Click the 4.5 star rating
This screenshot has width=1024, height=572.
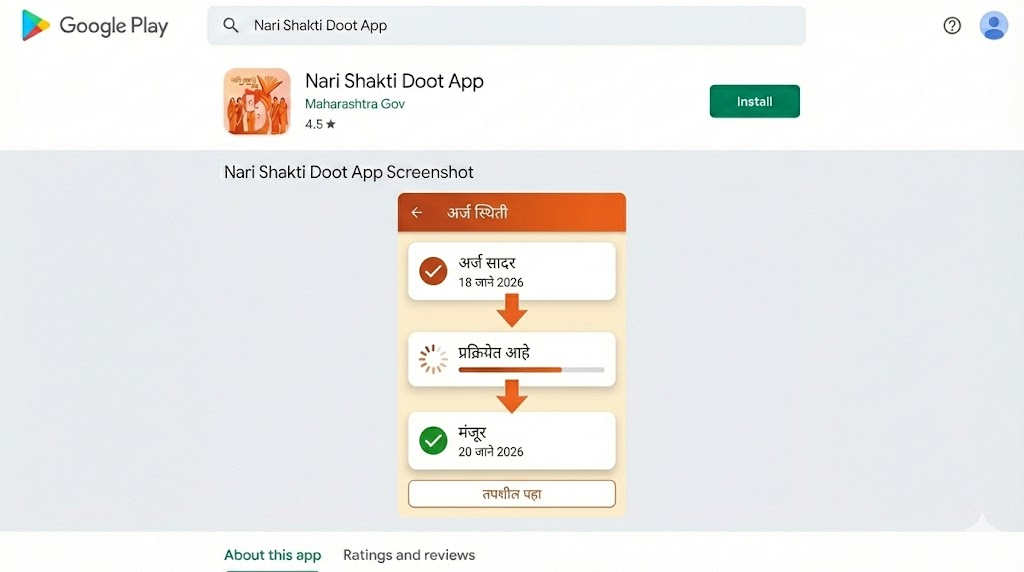pos(320,124)
